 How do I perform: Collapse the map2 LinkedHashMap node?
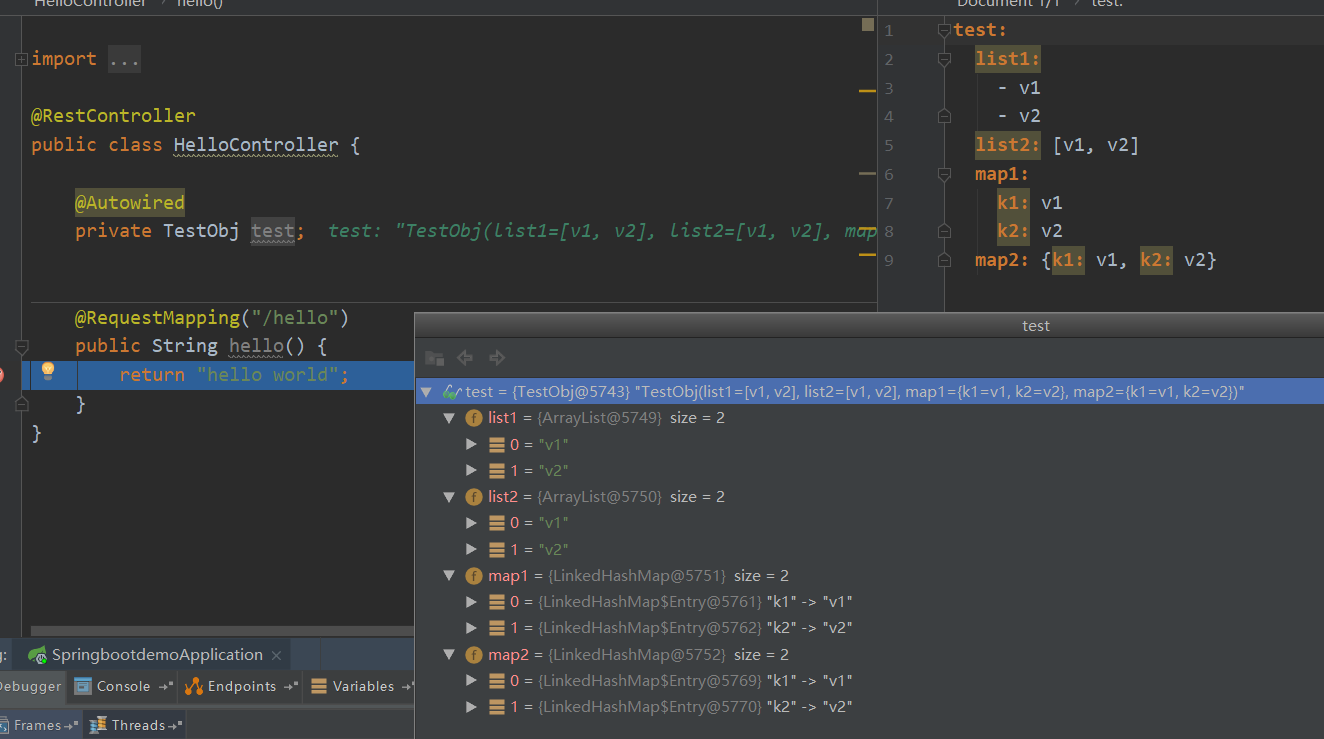(x=449, y=655)
